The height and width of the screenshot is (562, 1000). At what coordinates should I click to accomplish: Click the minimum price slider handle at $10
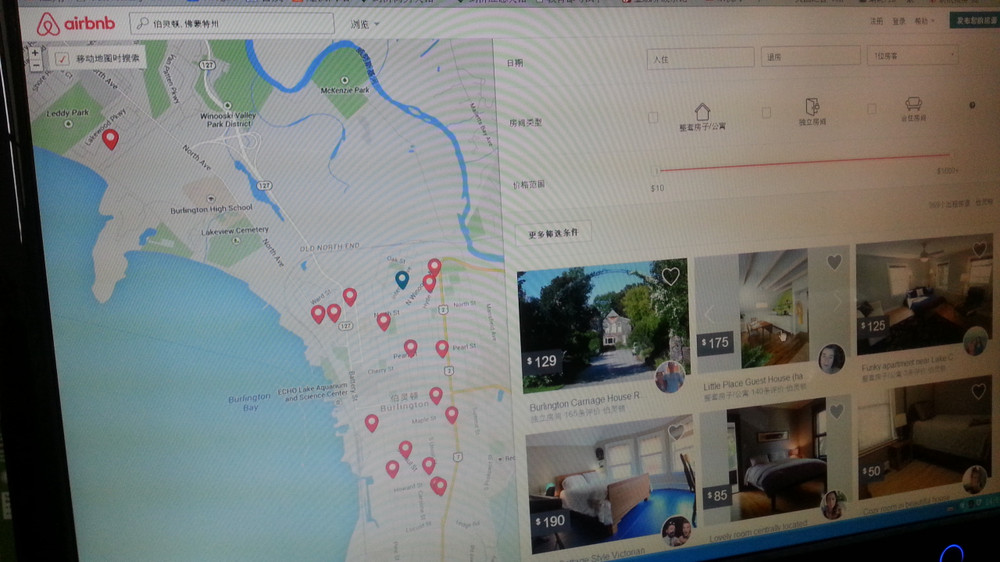click(x=658, y=171)
